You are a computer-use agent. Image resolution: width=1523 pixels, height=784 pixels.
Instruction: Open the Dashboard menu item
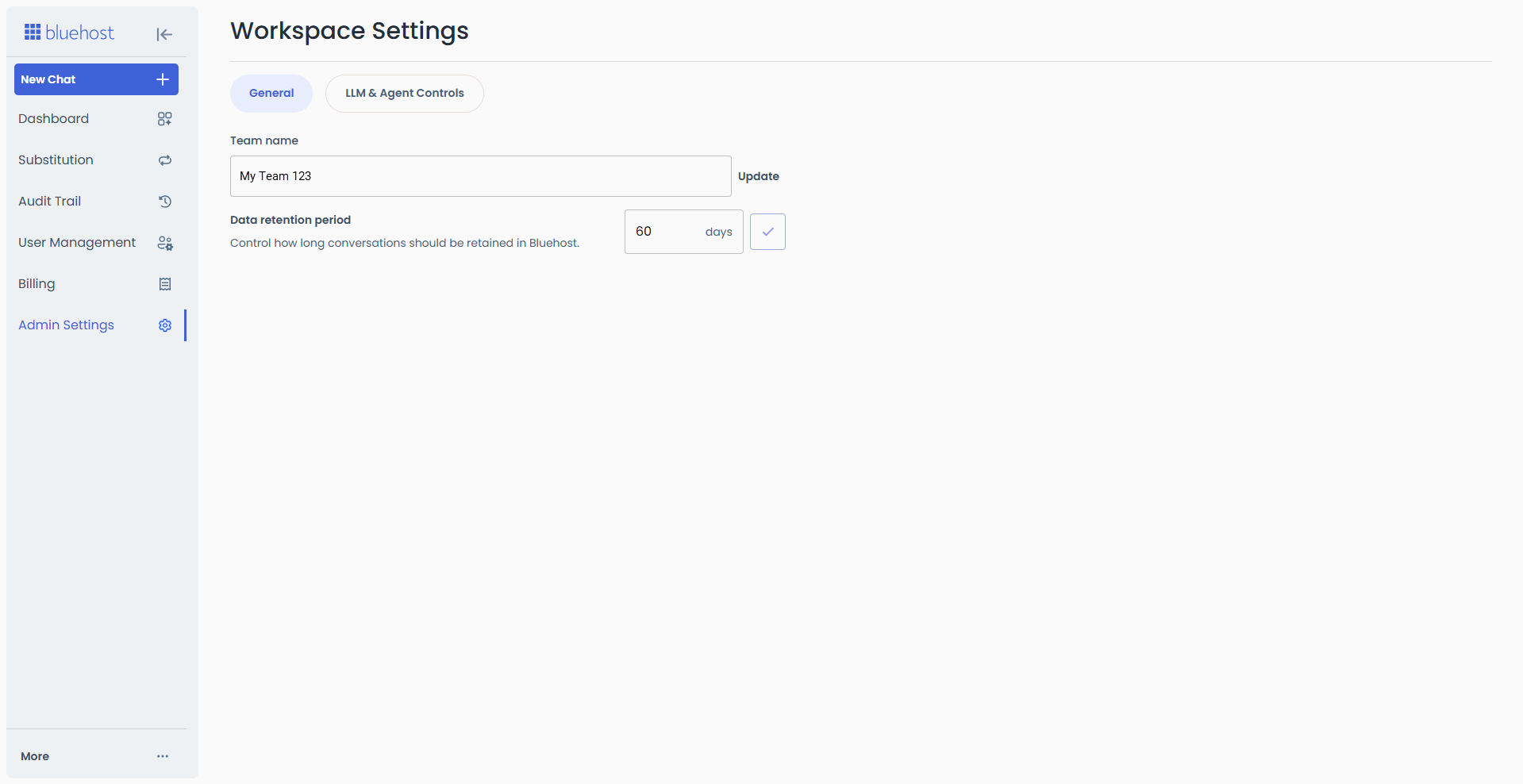[96, 119]
